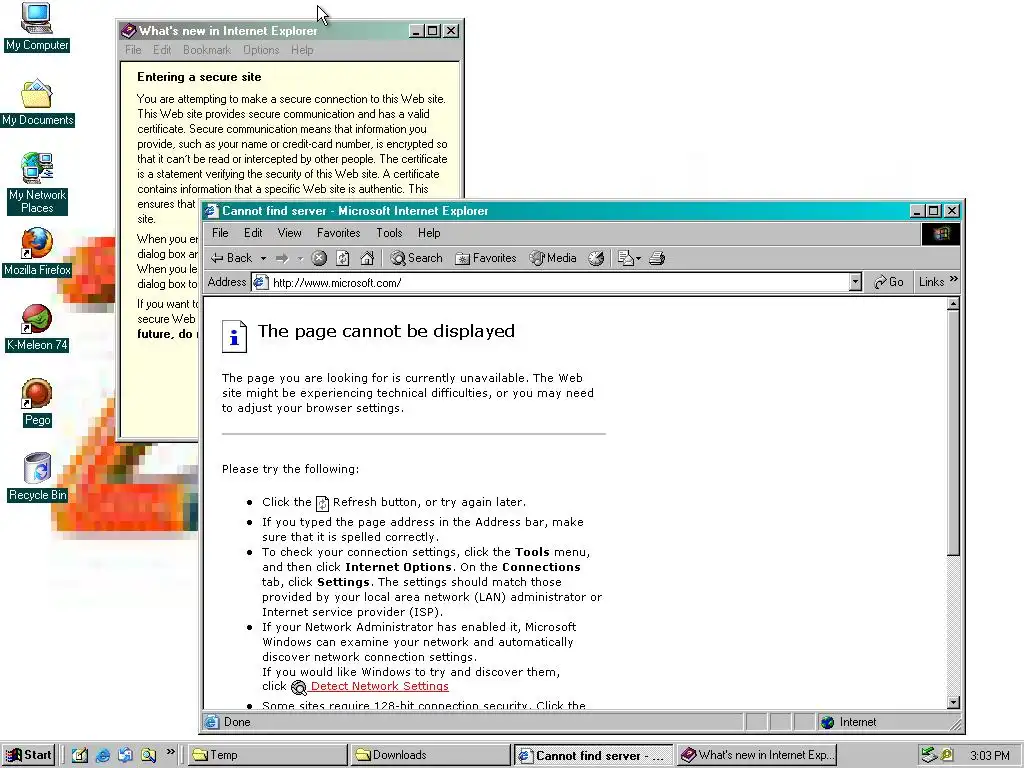Viewport: 1024px width, 768px height.
Task: Click the Go button
Action: [889, 282]
